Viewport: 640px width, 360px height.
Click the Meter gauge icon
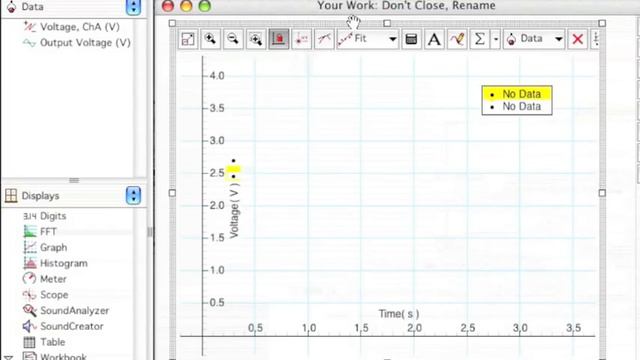[x=29, y=279]
